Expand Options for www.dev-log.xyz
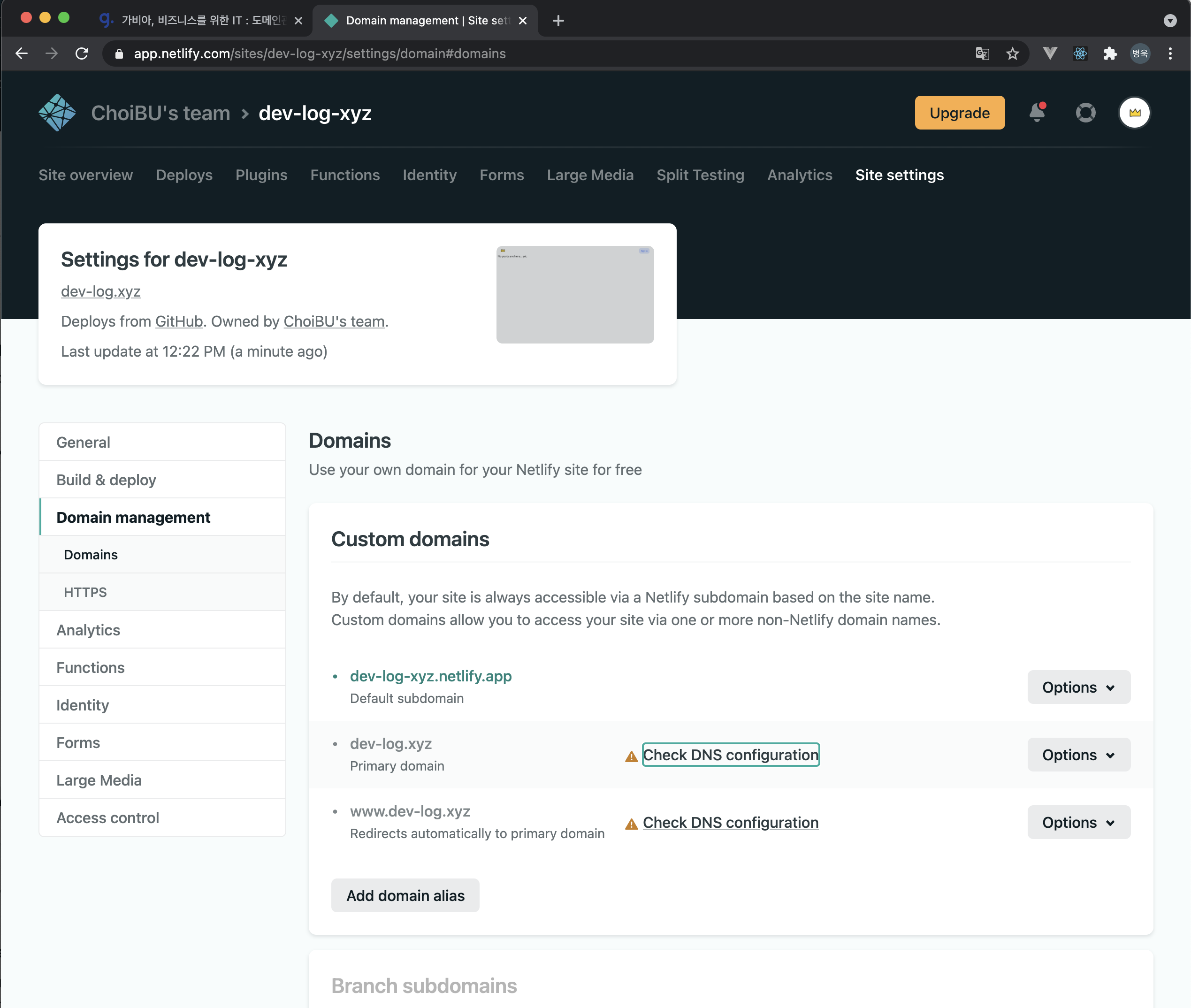 (x=1078, y=822)
